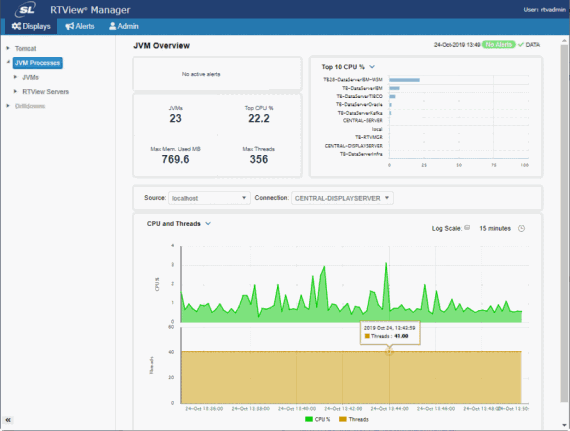Click the vertical scrollbar thumb

click(x=564, y=223)
